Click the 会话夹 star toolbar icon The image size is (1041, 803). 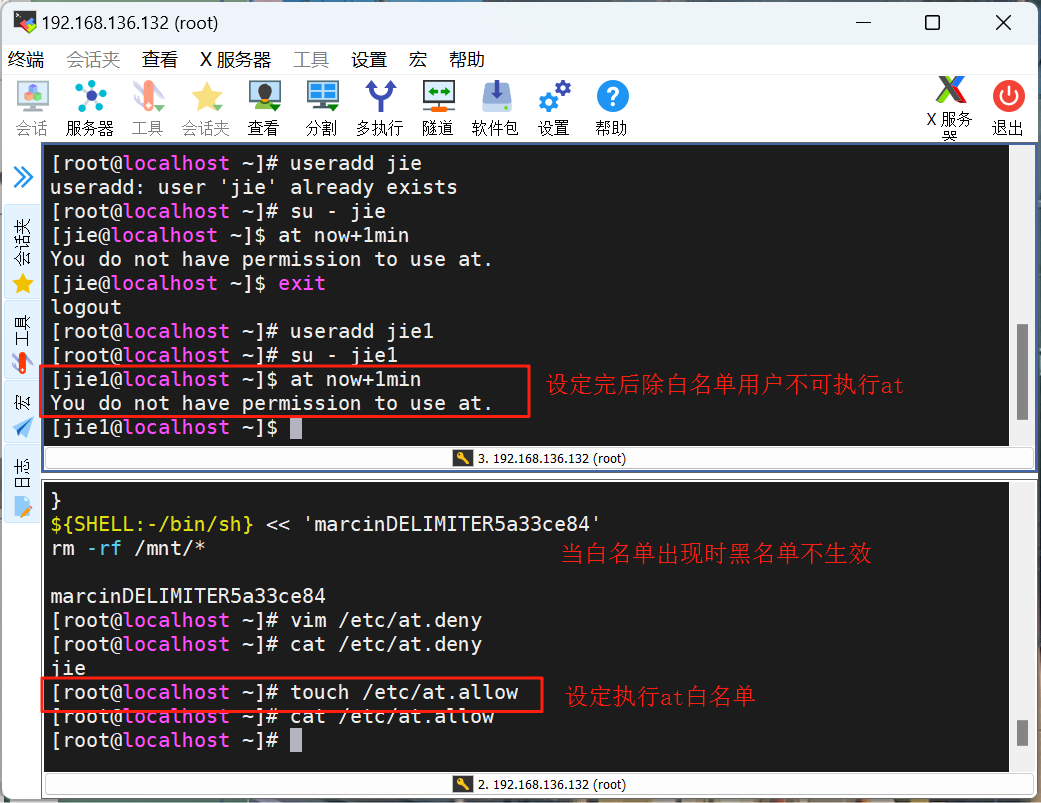click(x=206, y=108)
